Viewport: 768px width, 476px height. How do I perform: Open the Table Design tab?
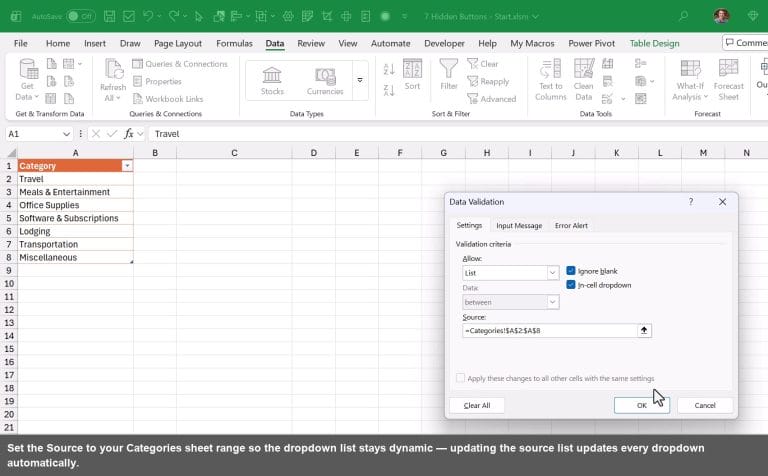click(x=654, y=43)
